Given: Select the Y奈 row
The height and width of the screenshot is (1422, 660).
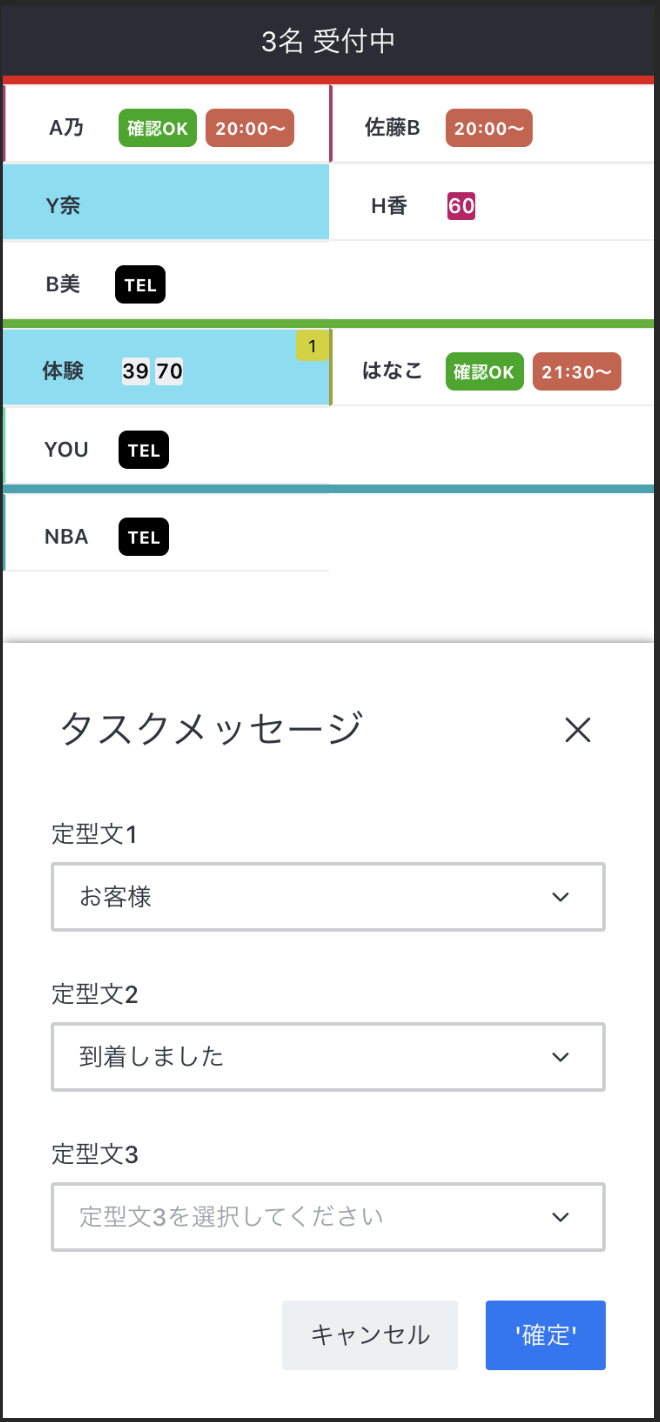Looking at the screenshot, I should coord(166,206).
